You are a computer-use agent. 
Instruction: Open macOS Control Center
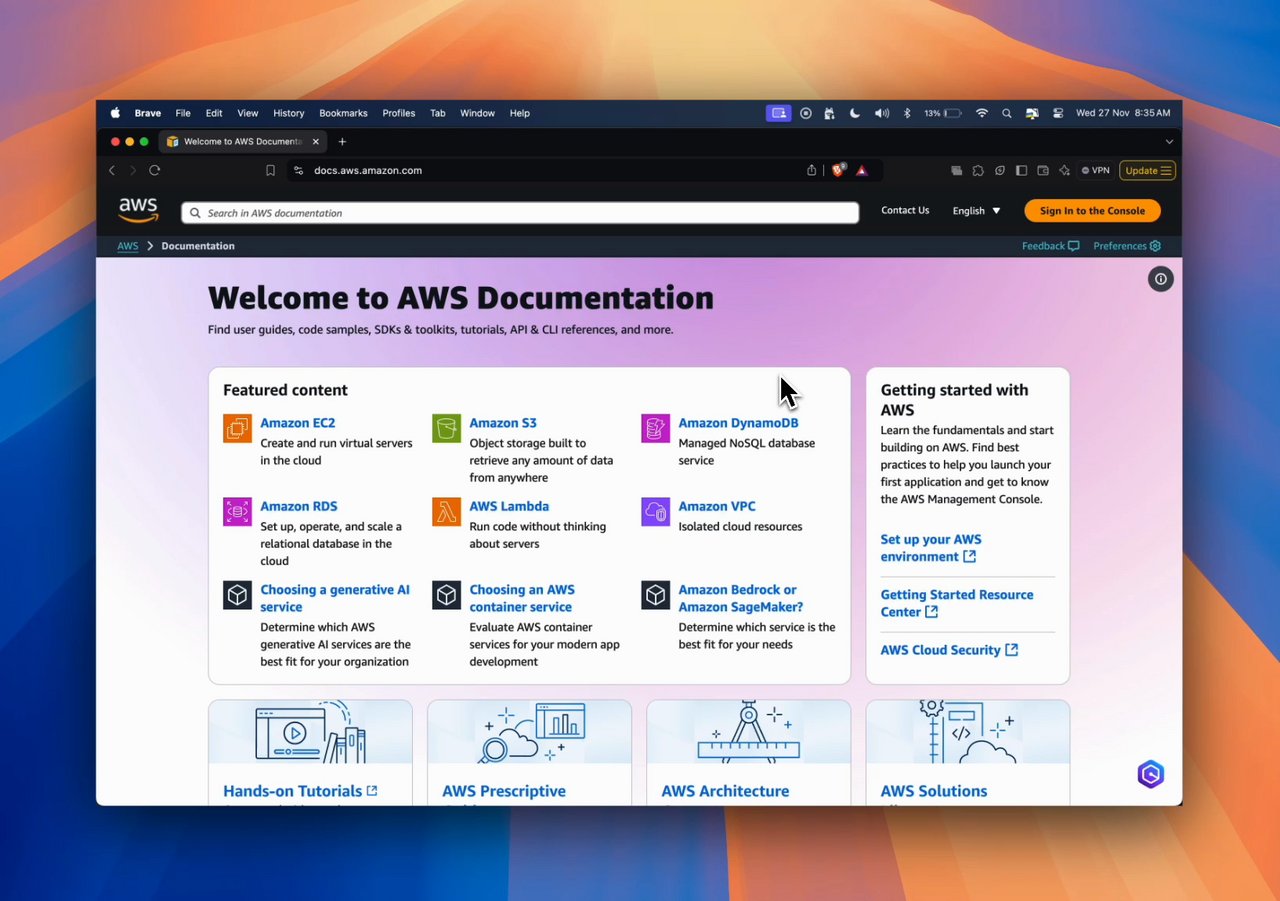(x=1058, y=113)
